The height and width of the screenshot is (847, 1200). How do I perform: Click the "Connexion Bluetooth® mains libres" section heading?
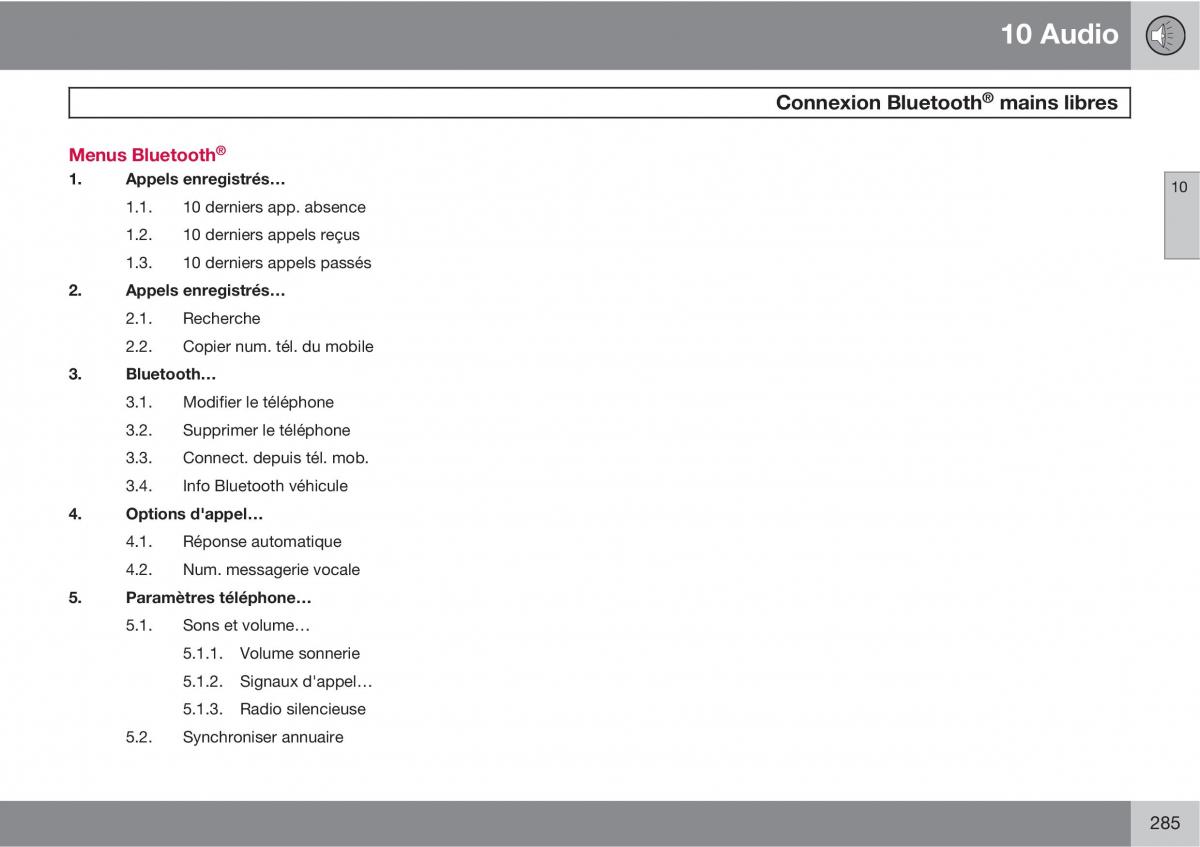pos(947,102)
